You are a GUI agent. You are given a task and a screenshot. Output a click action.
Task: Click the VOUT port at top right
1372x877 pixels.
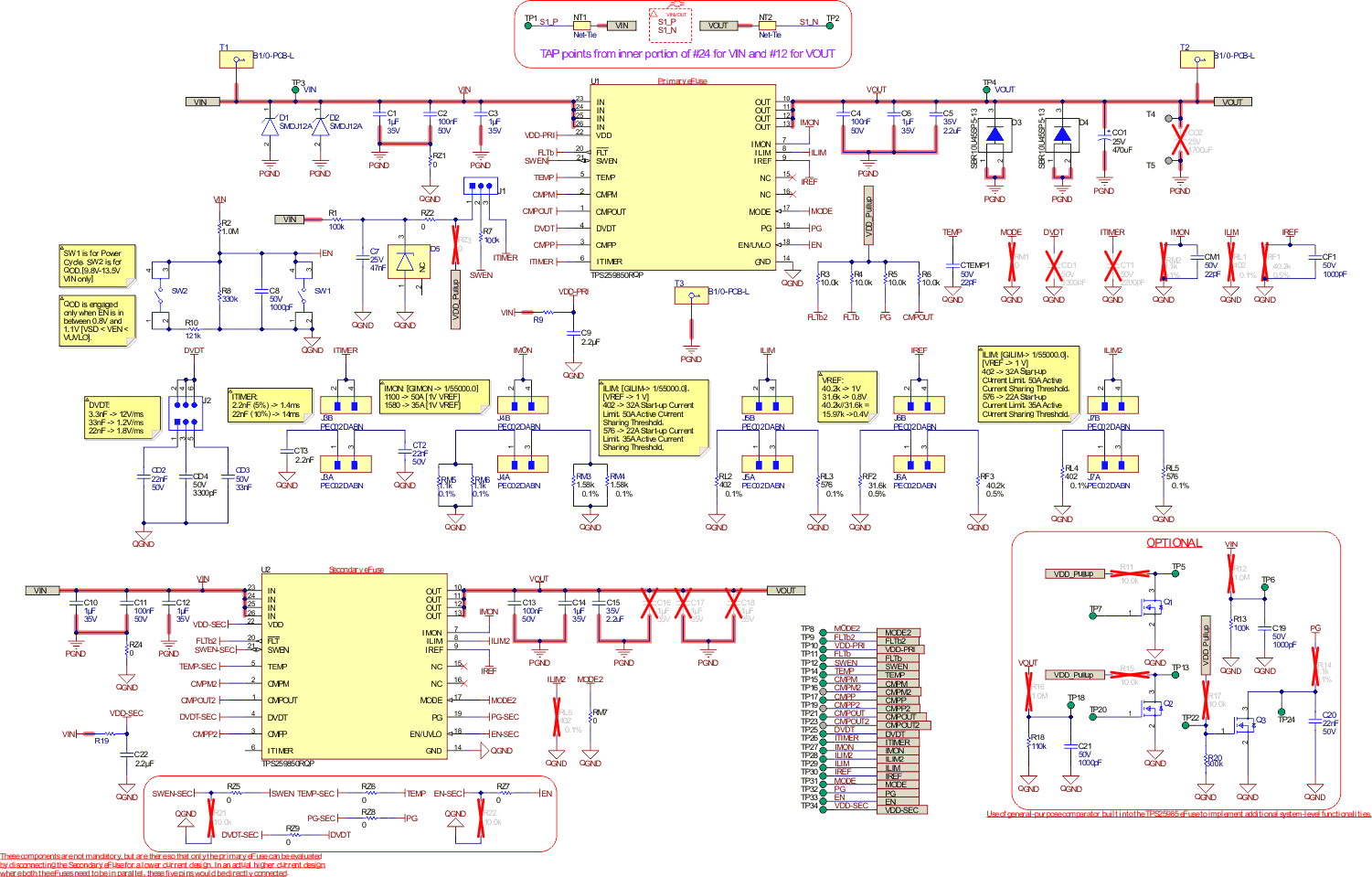click(1232, 102)
